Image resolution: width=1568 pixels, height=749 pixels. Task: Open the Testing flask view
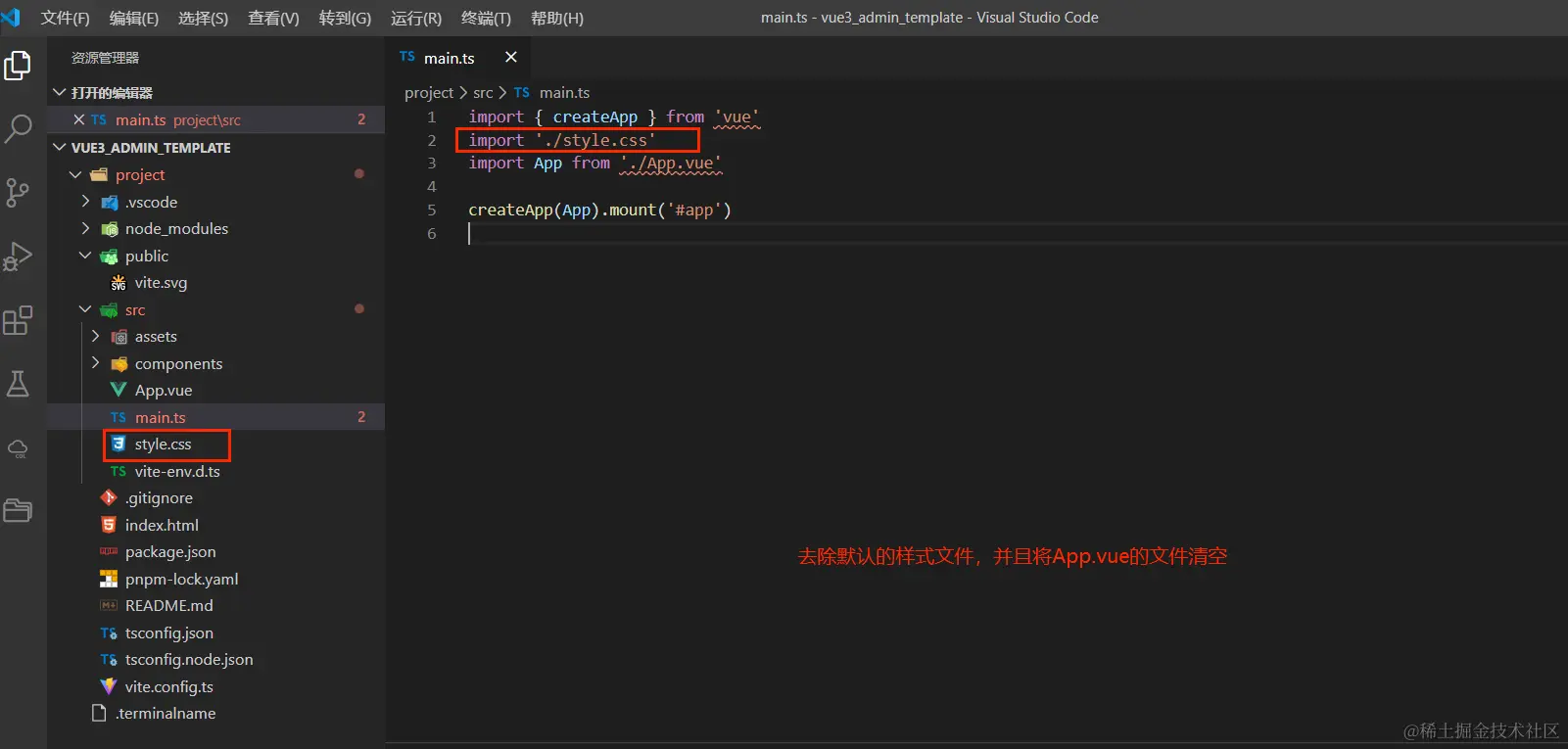click(x=18, y=384)
